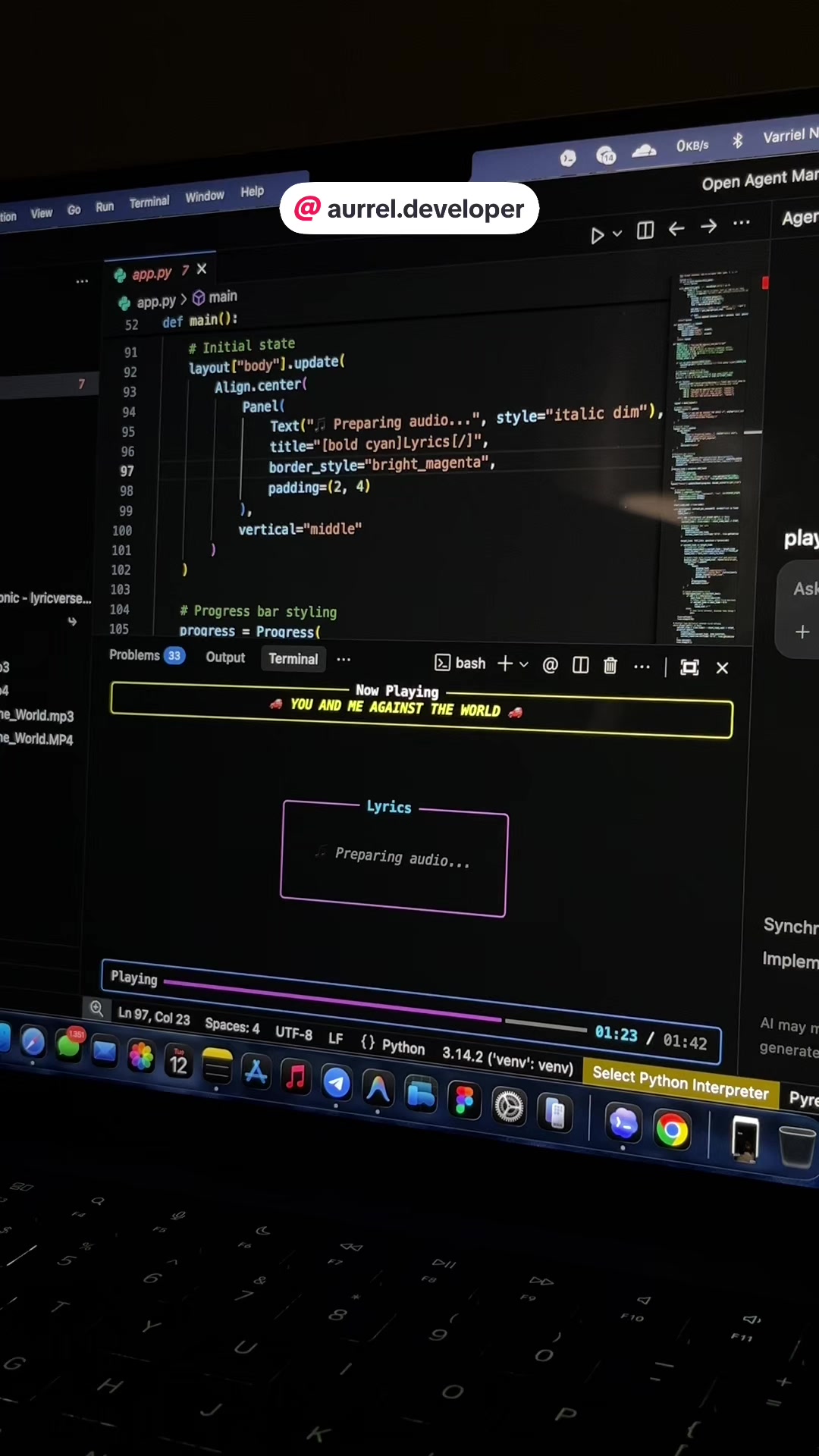Open the Help menu
The image size is (819, 1456).
pyautogui.click(x=253, y=191)
